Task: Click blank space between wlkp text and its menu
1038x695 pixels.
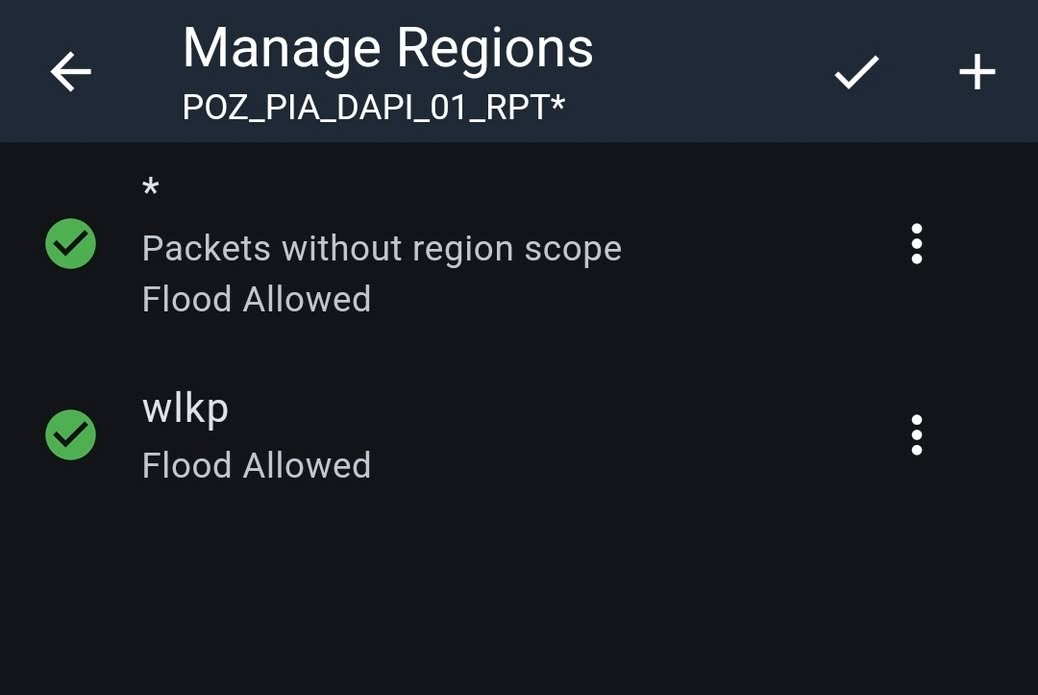Action: (640, 435)
